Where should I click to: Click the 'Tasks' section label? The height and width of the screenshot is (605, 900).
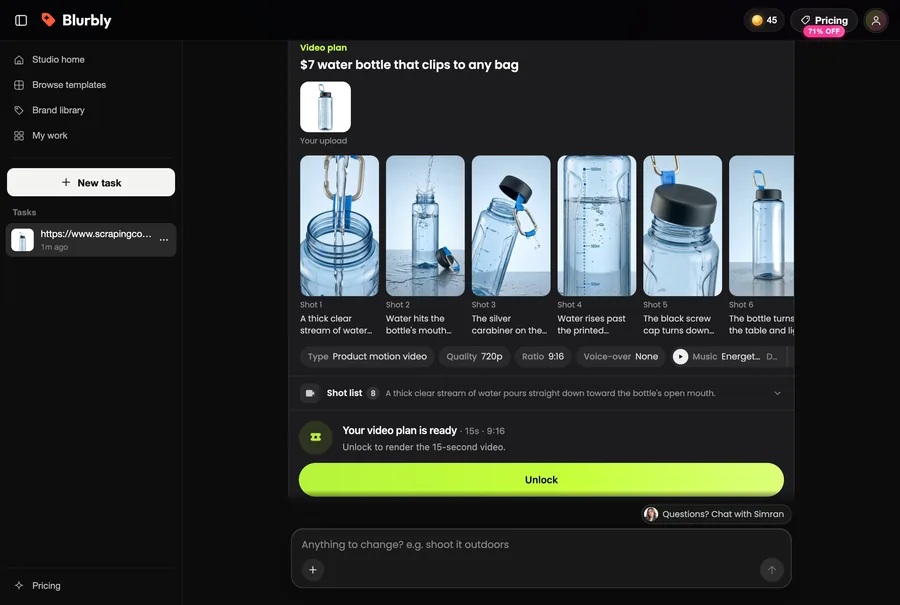(24, 212)
